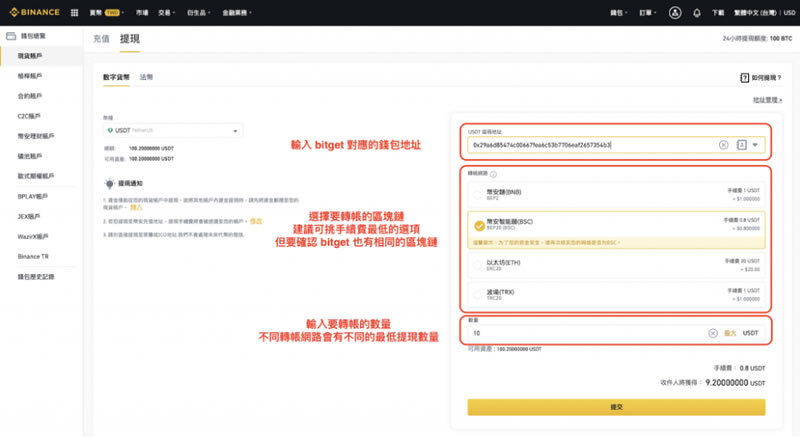Click the Binance logo
Viewport: 800px width, 439px height.
click(x=34, y=13)
